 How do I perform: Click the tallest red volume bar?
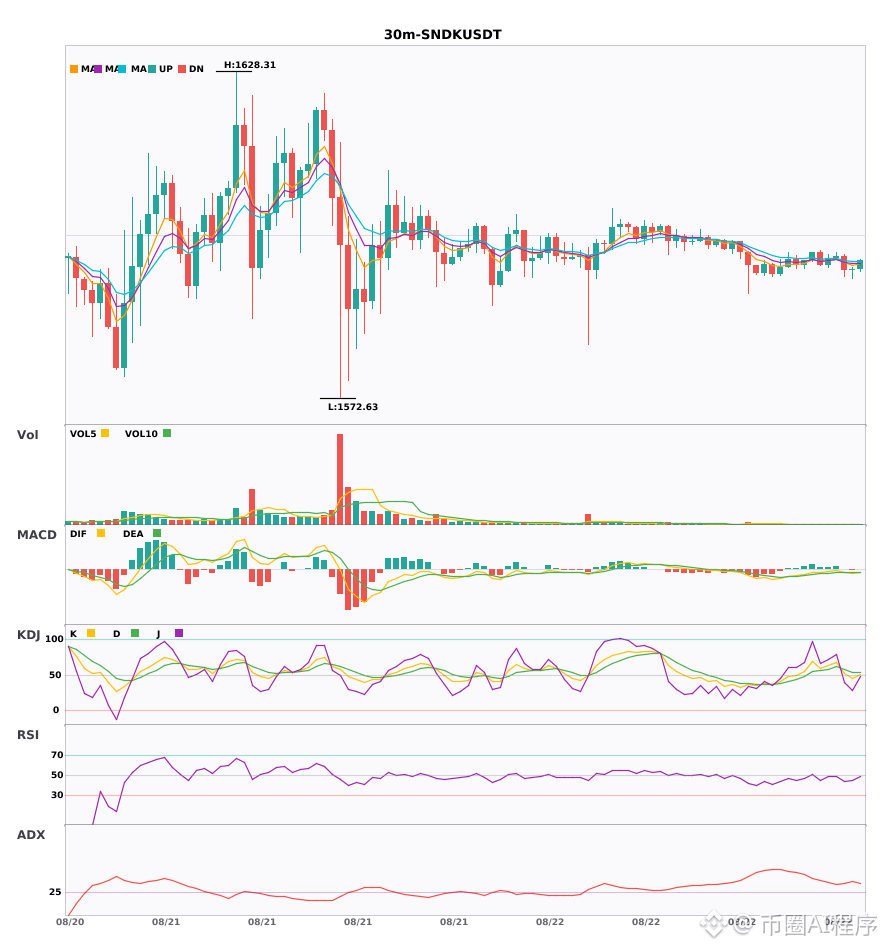tap(340, 479)
